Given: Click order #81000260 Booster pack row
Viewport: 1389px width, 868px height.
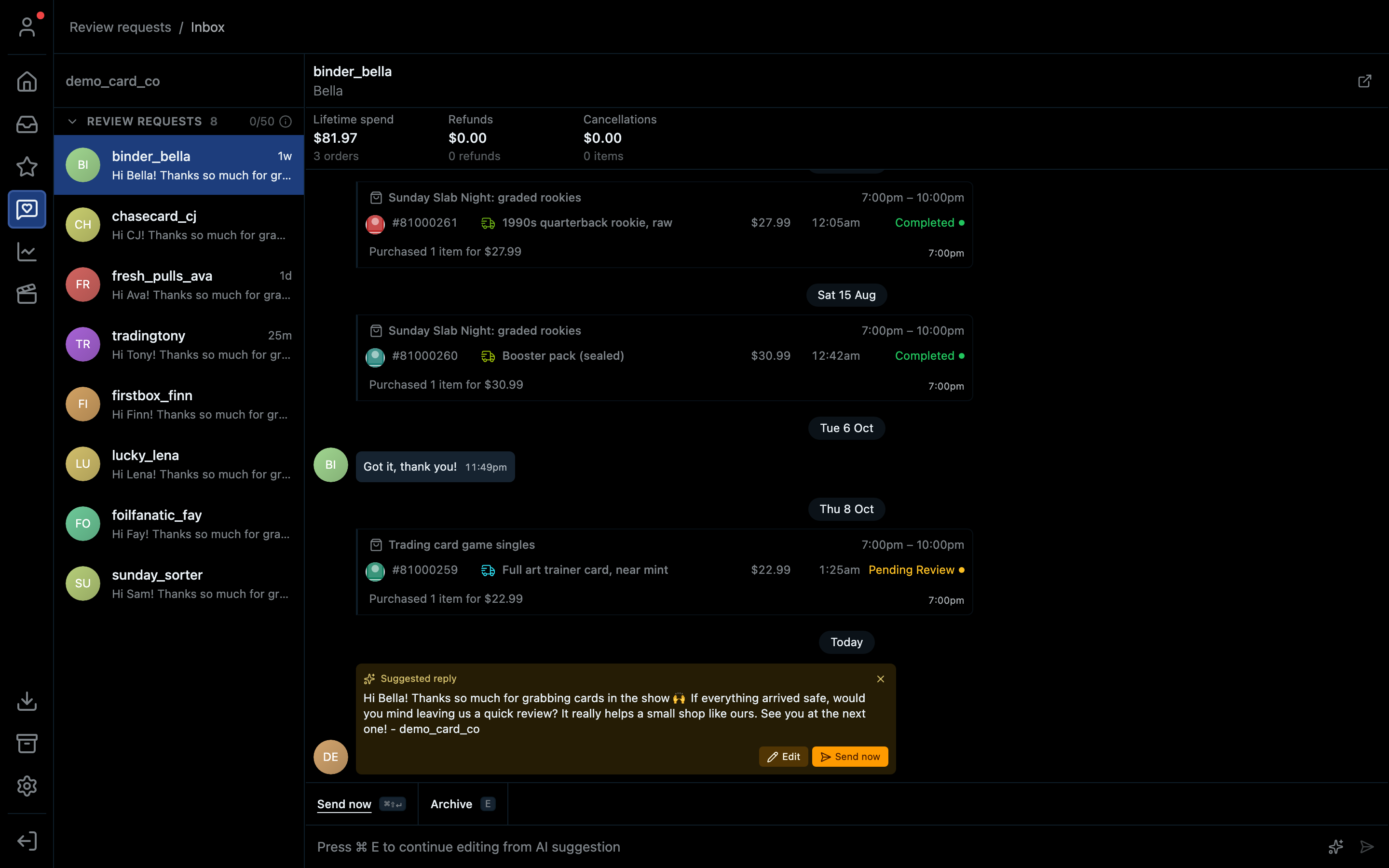Looking at the screenshot, I should pos(665,356).
